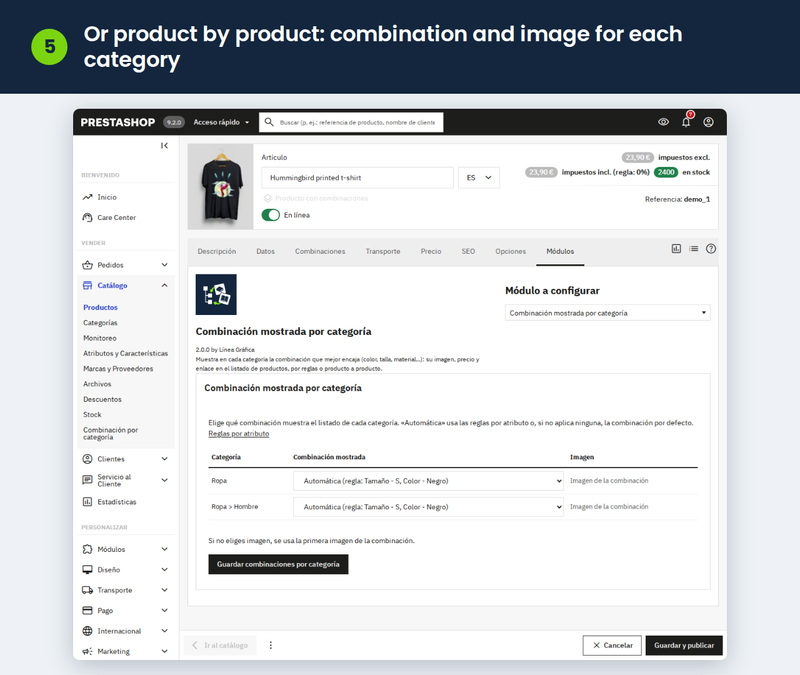Click the module logo icon
The image size is (800, 675).
pos(216,294)
